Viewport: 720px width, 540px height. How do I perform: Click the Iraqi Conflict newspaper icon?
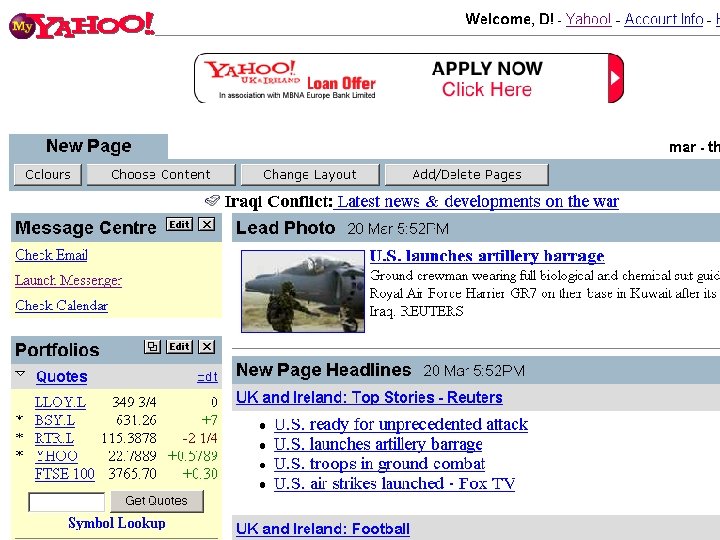(212, 201)
